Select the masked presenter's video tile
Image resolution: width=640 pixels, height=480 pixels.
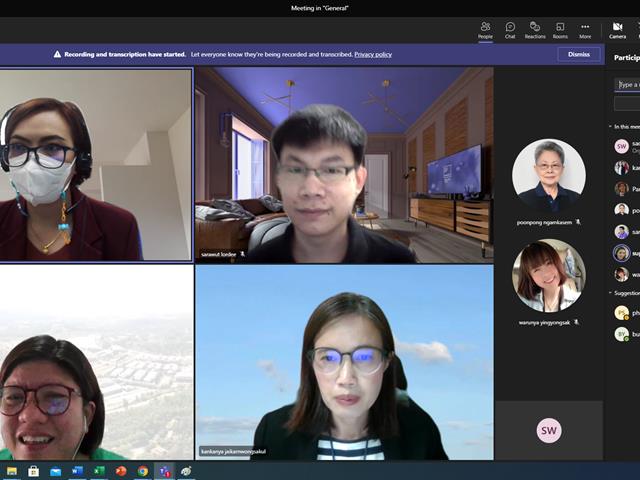96,164
